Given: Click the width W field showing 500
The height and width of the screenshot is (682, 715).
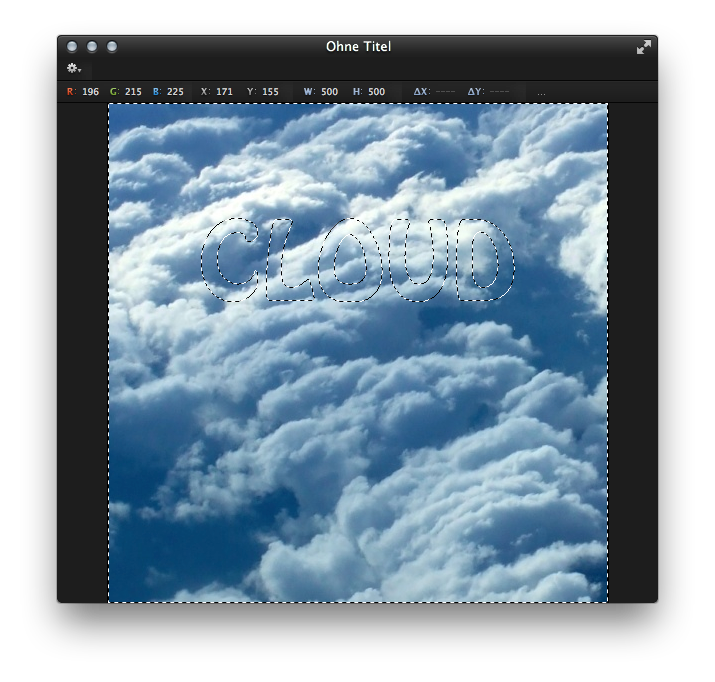Looking at the screenshot, I should pyautogui.click(x=328, y=92).
